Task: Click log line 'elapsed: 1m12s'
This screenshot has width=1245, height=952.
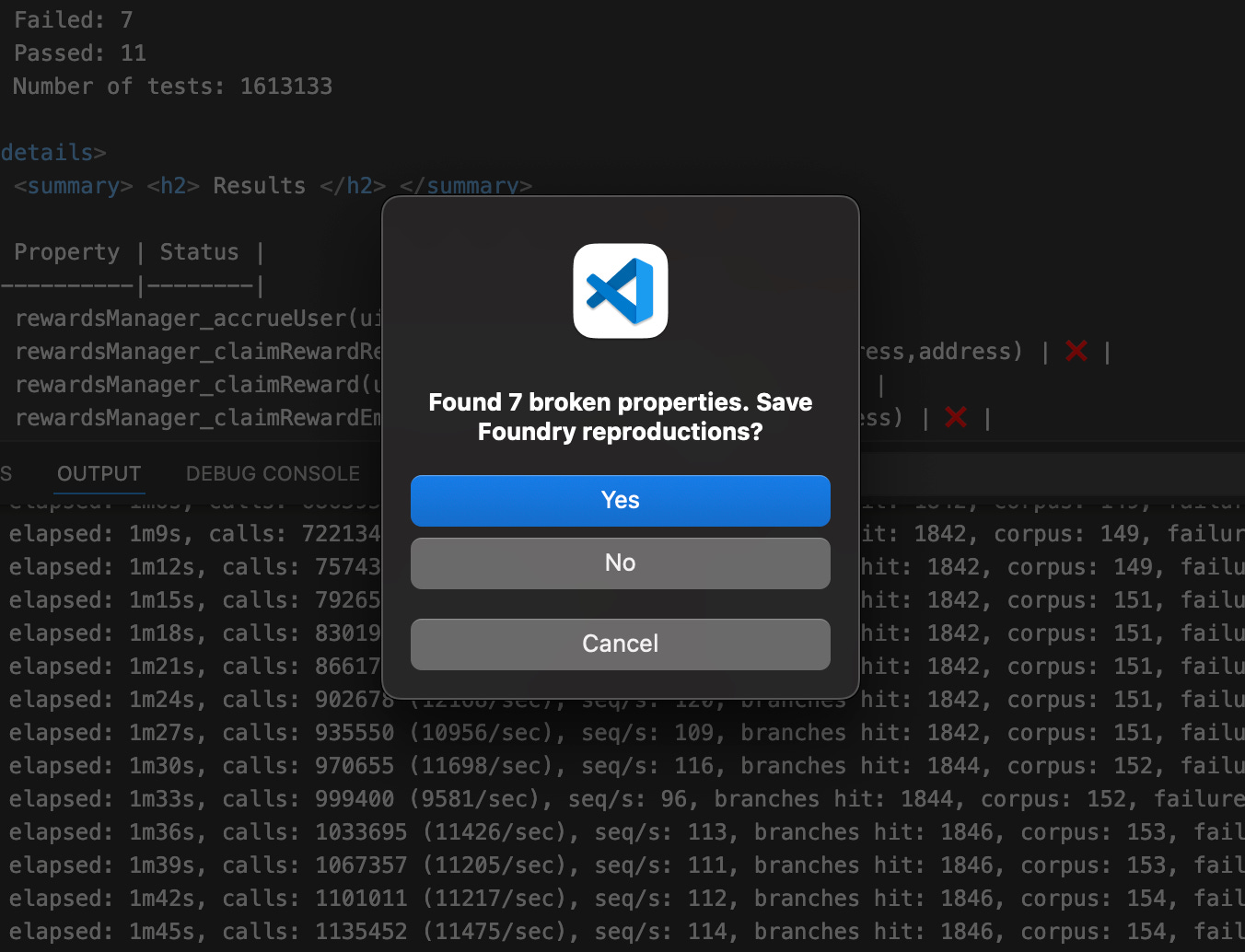Action: [626, 566]
